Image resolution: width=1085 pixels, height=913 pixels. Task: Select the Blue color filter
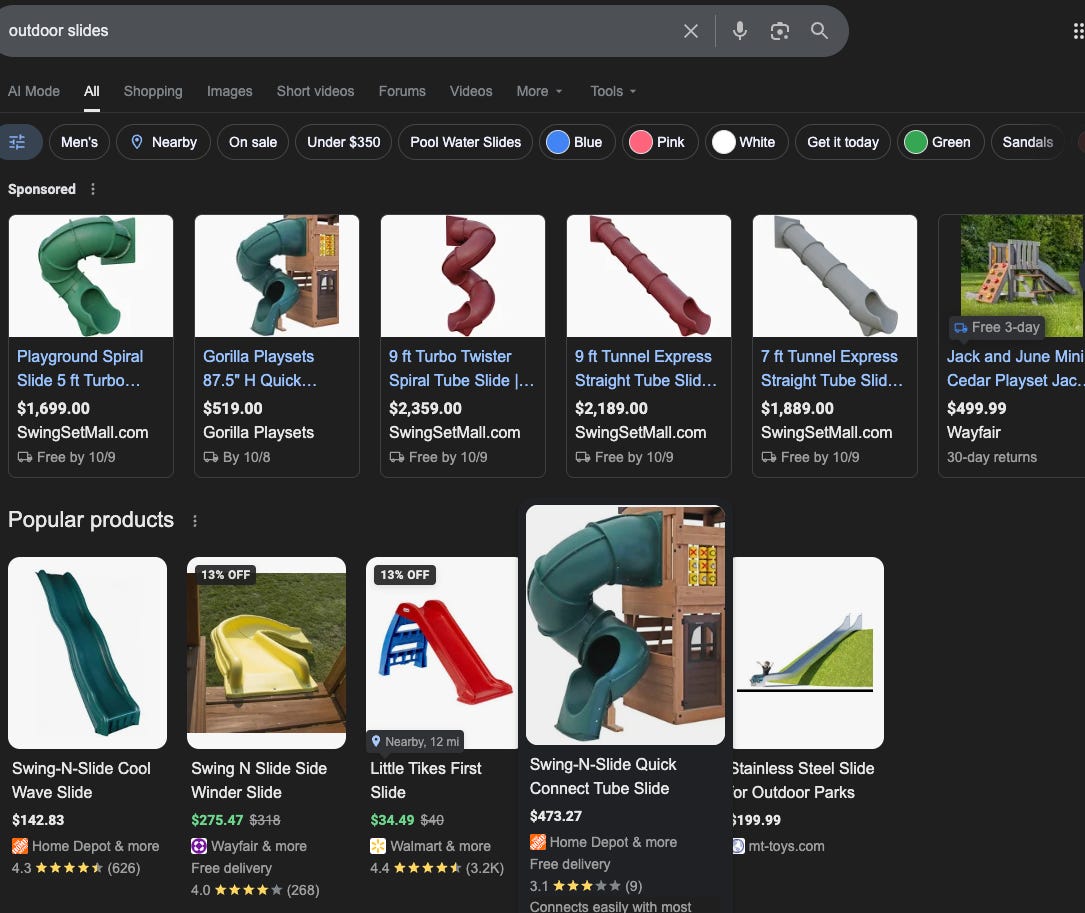tap(577, 142)
